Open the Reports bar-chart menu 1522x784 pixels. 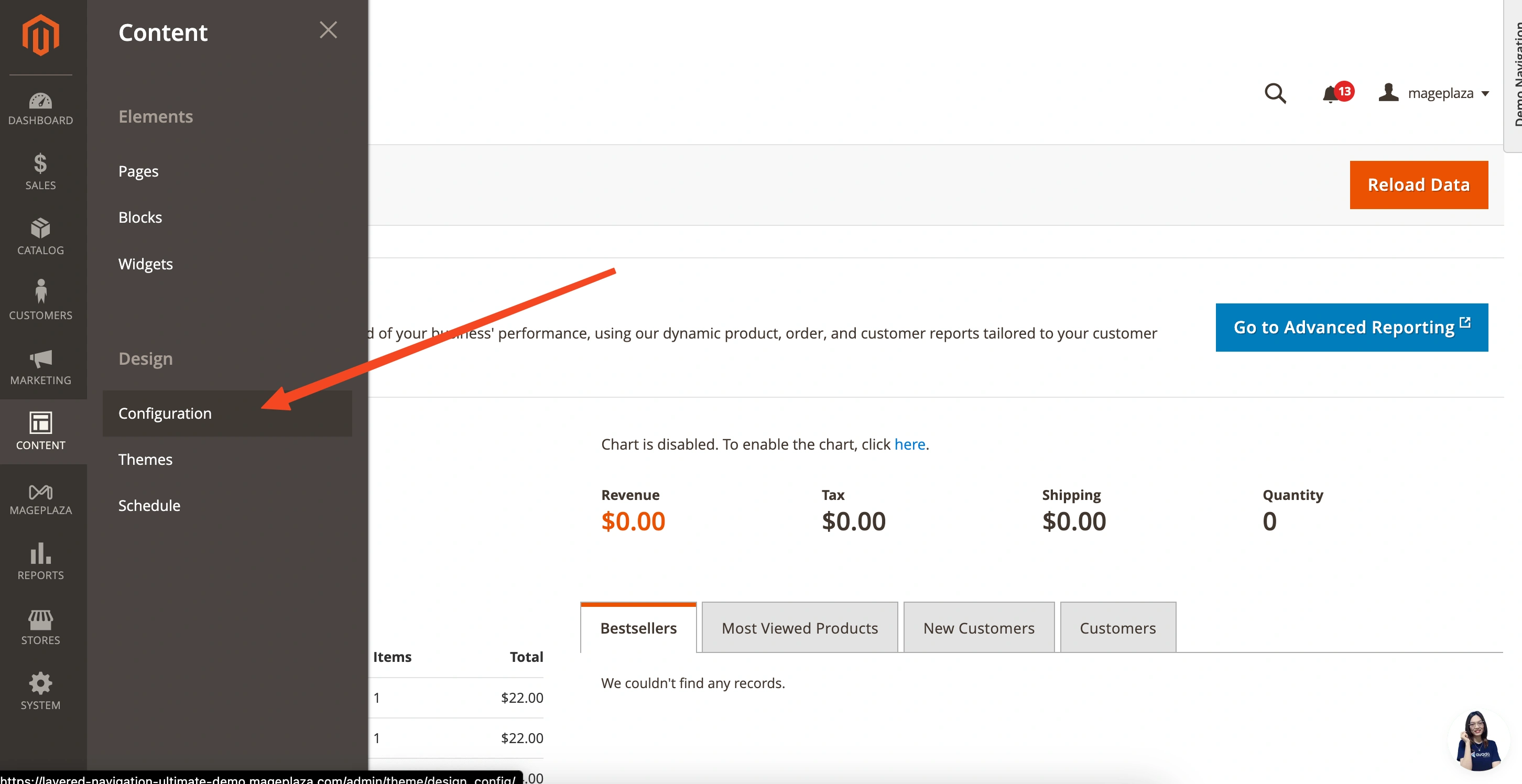40,561
